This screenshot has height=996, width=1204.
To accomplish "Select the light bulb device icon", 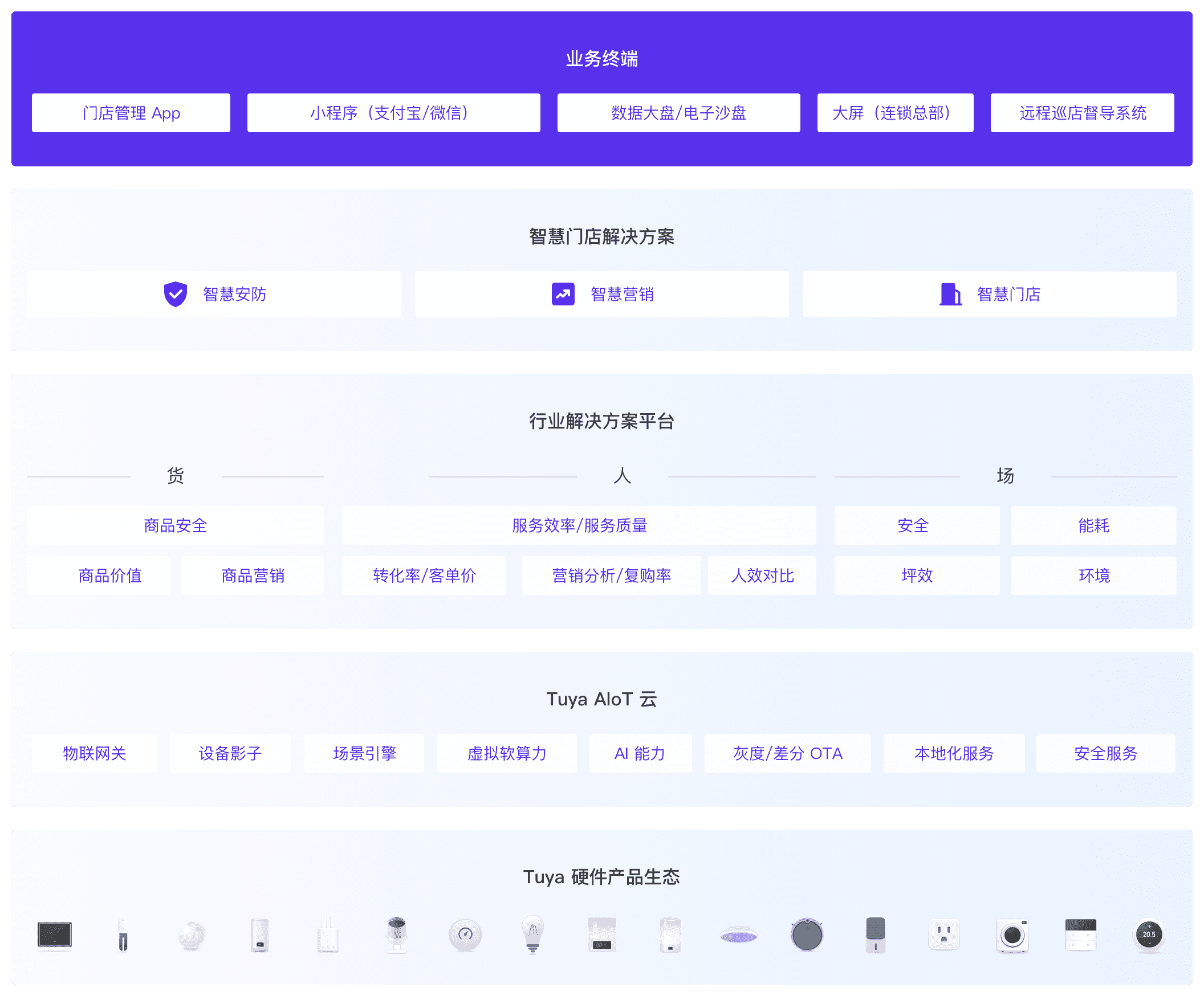I will pos(532,935).
